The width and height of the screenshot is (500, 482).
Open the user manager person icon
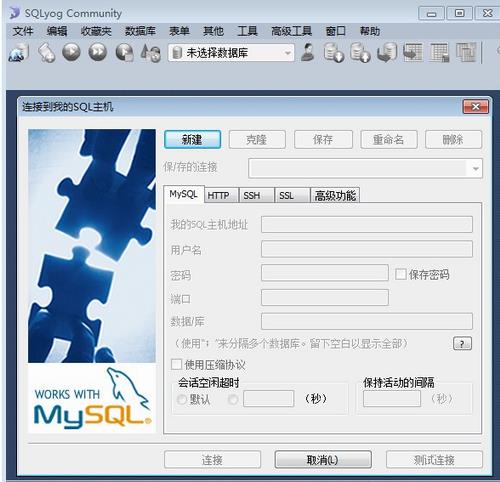[x=308, y=52]
